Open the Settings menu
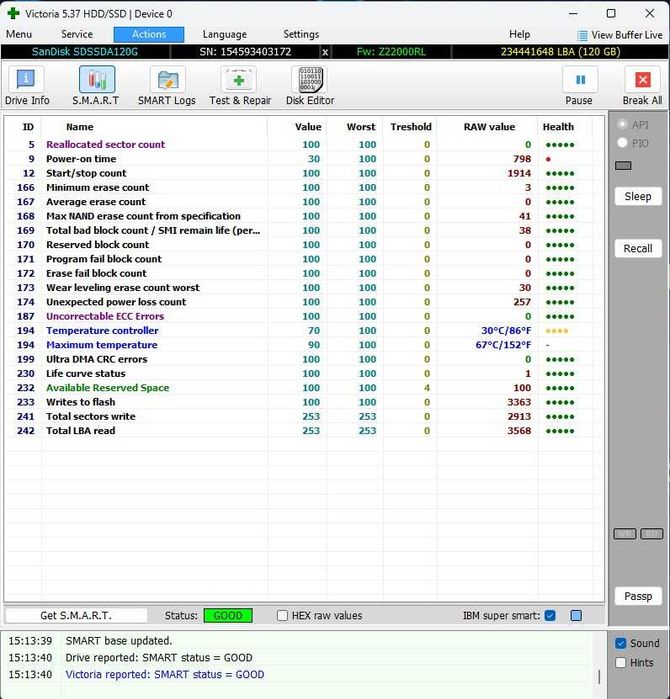 [301, 34]
